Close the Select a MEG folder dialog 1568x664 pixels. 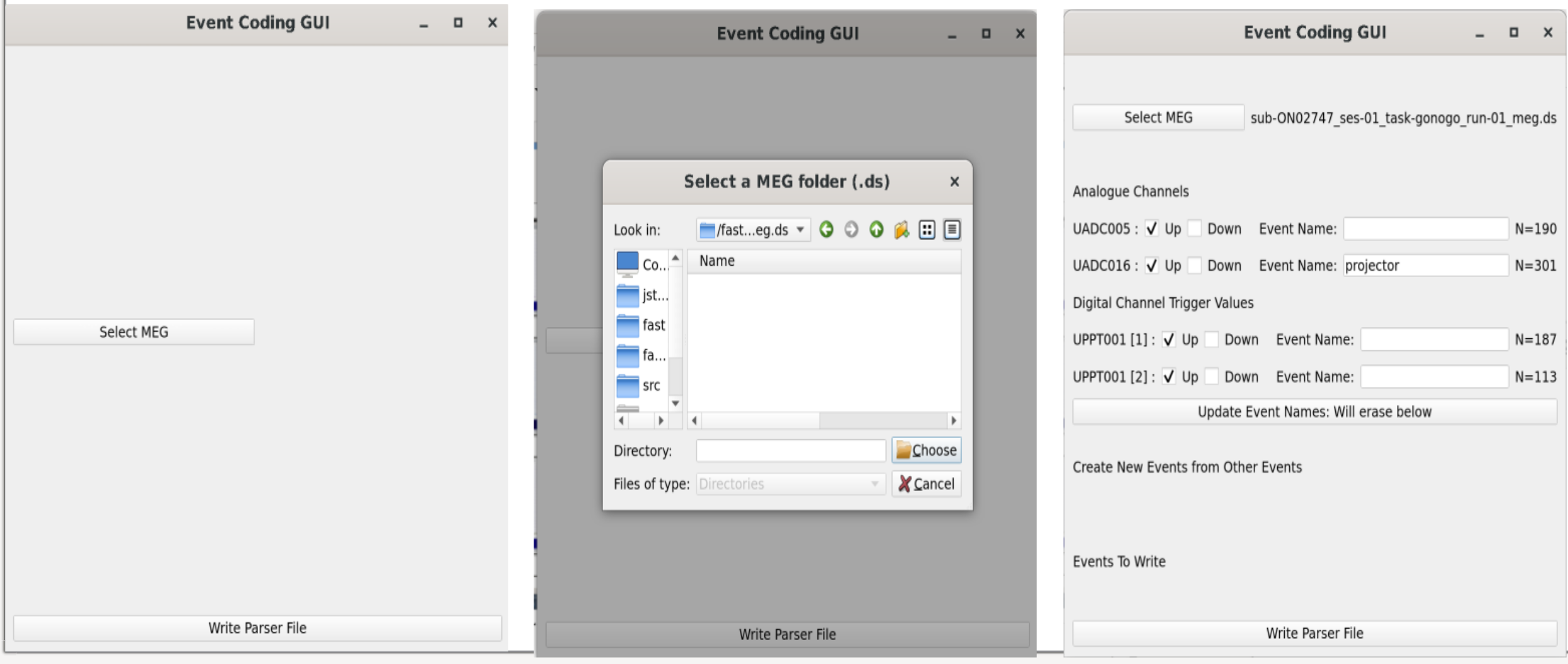[954, 182]
